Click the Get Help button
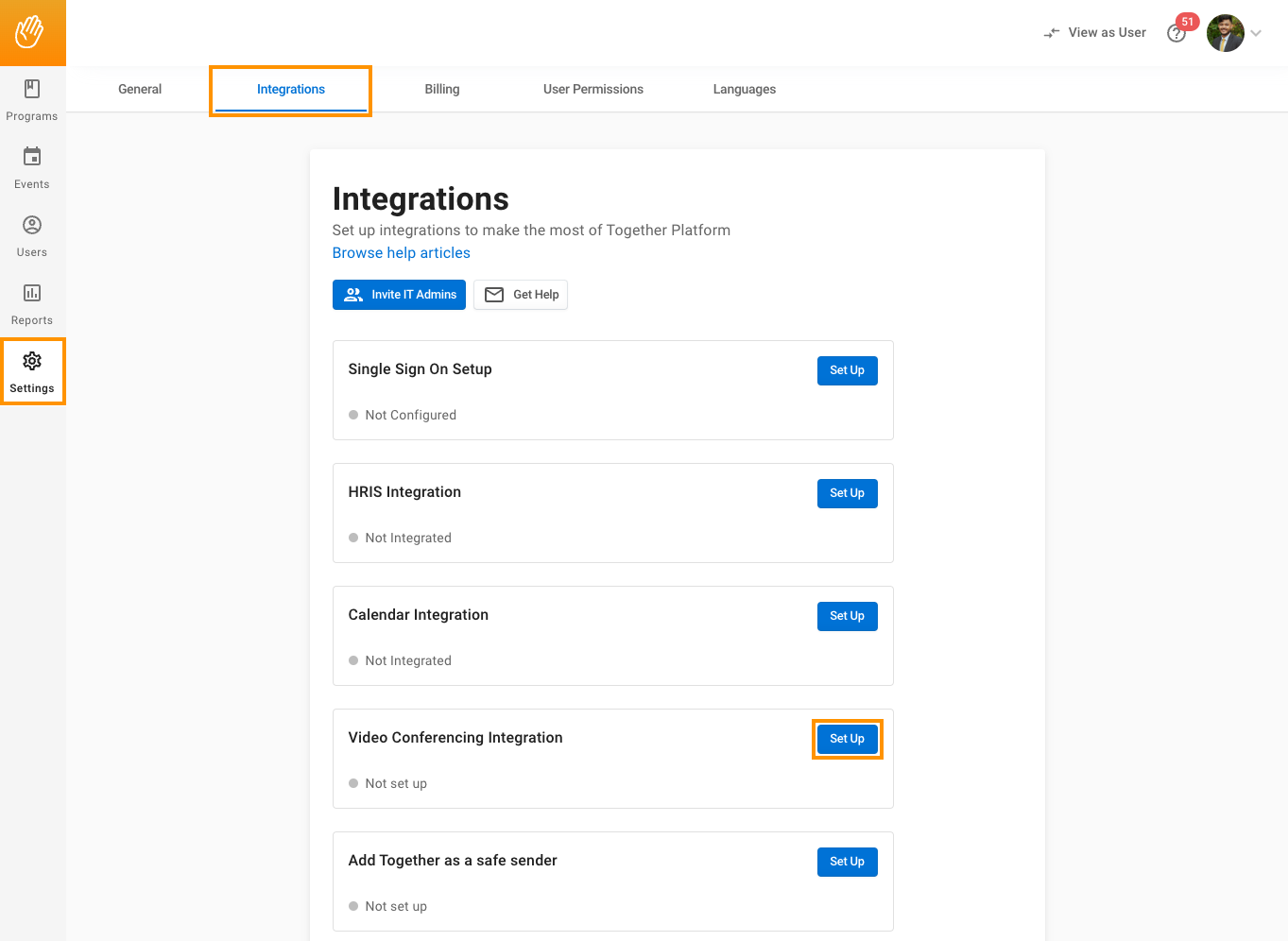Image resolution: width=1288 pixels, height=941 pixels. [x=521, y=295]
